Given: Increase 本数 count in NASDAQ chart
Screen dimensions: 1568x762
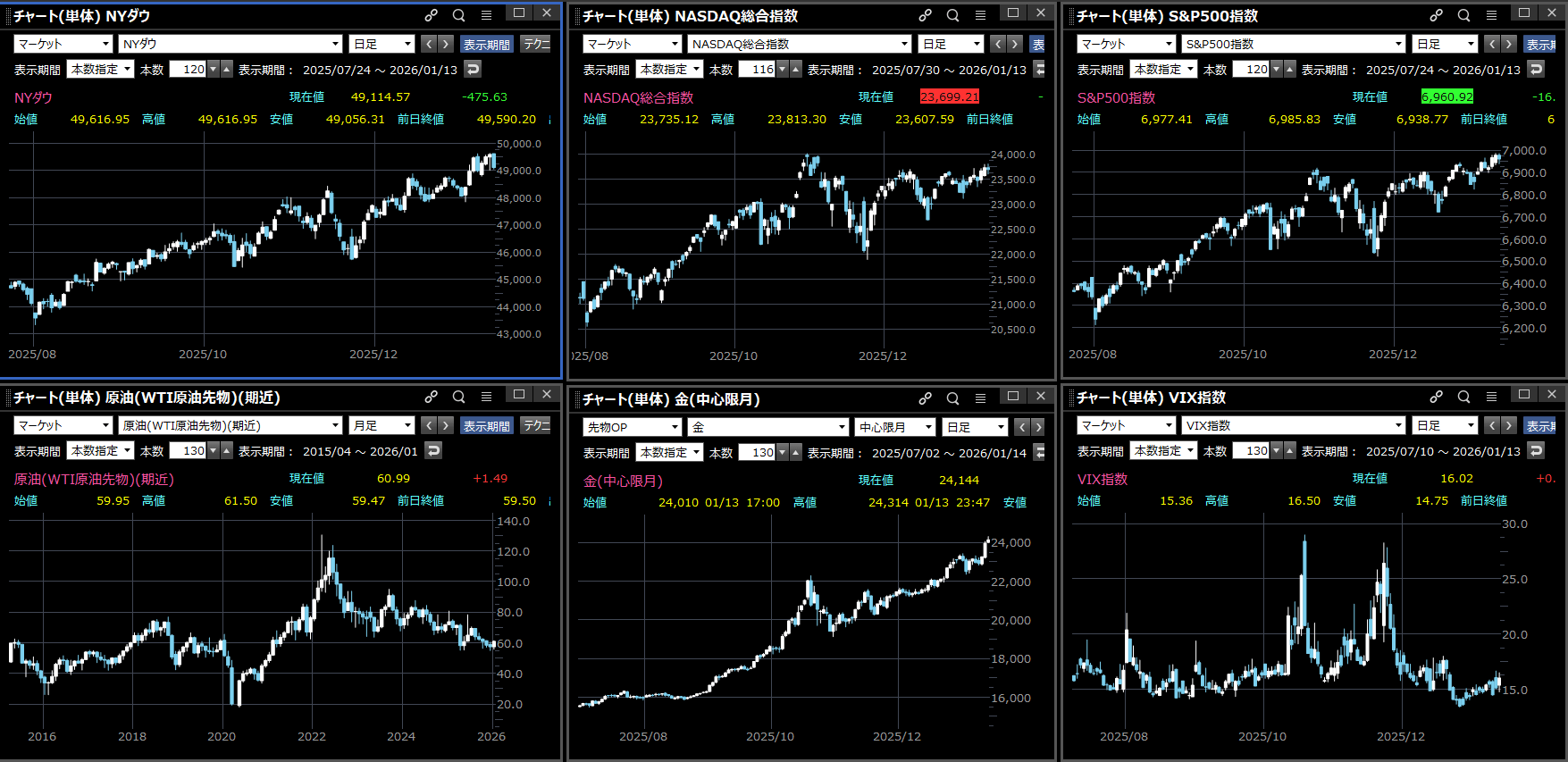Looking at the screenshot, I should [795, 69].
